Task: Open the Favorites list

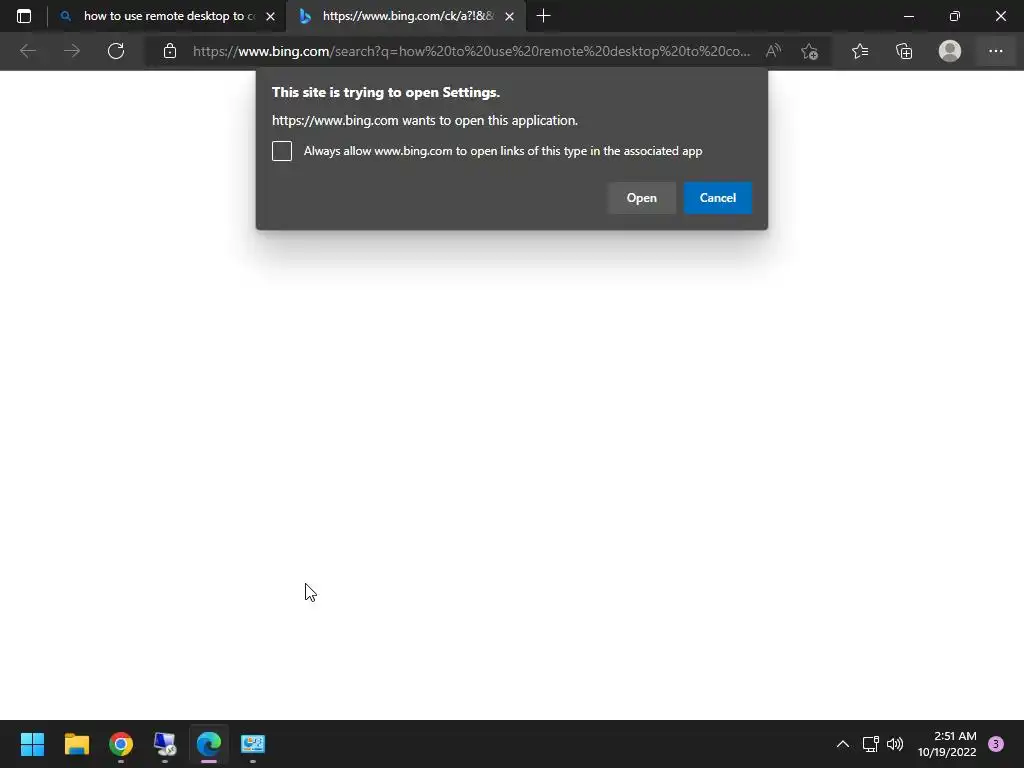Action: tap(860, 51)
